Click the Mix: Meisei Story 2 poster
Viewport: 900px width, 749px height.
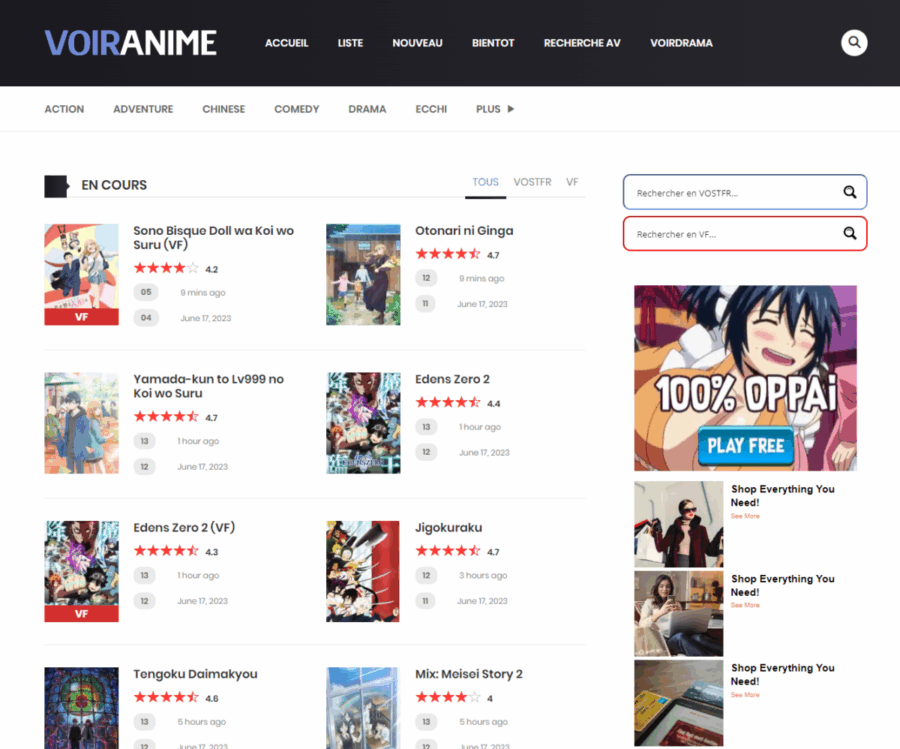point(363,708)
